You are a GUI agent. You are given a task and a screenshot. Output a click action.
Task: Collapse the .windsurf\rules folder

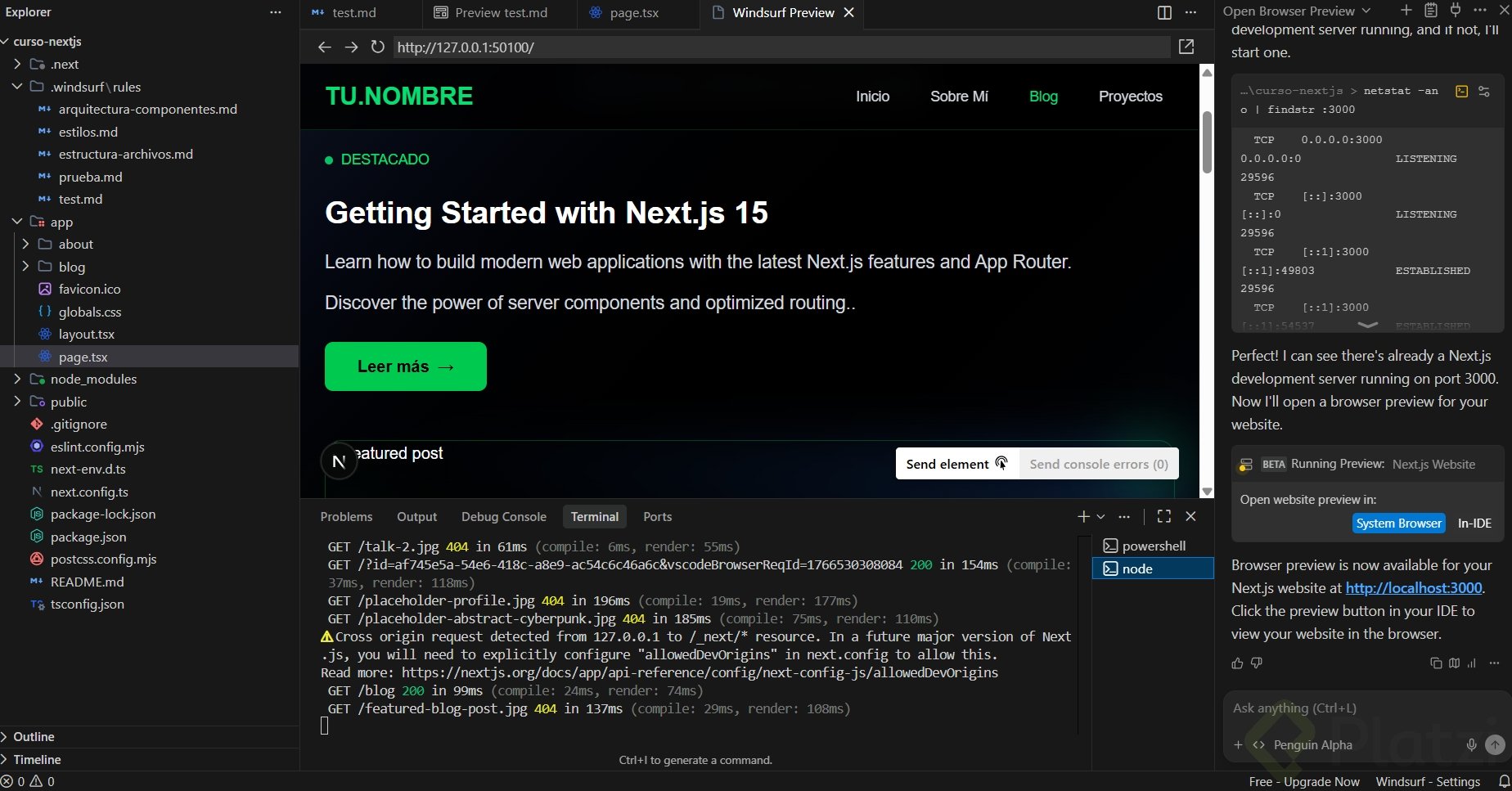[x=17, y=87]
